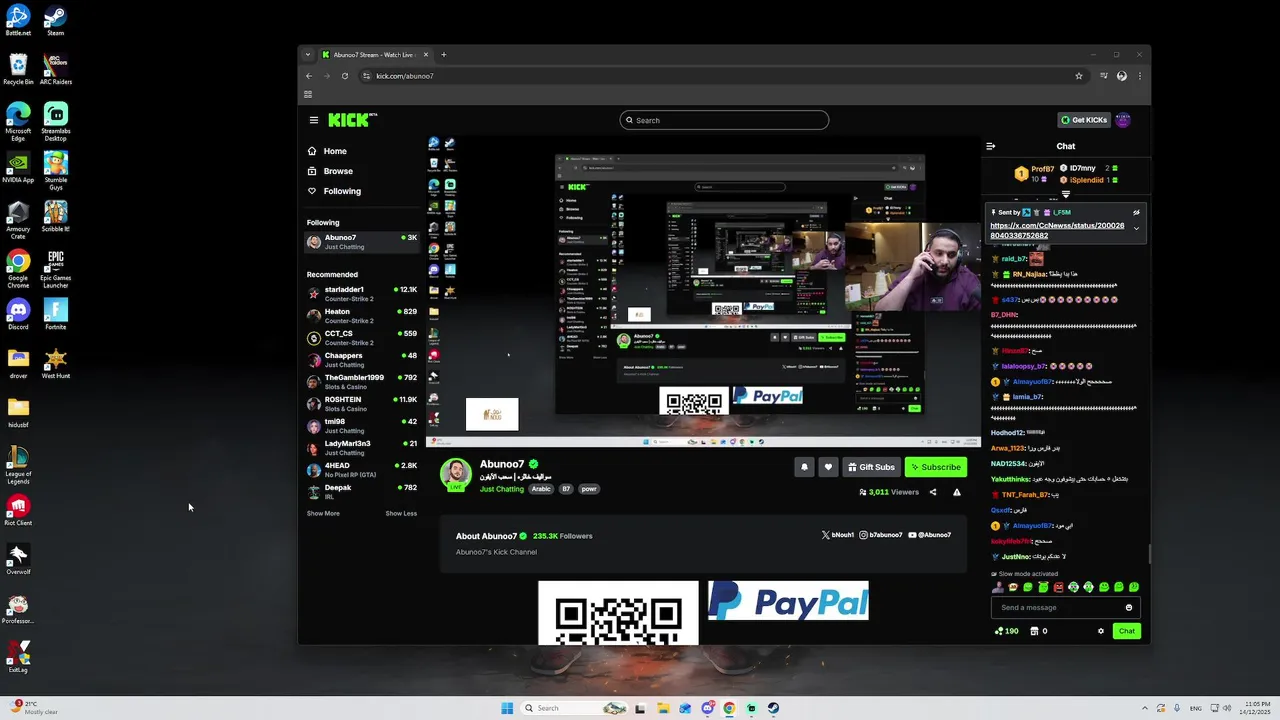Expand the pinned message chevron

click(x=1136, y=229)
